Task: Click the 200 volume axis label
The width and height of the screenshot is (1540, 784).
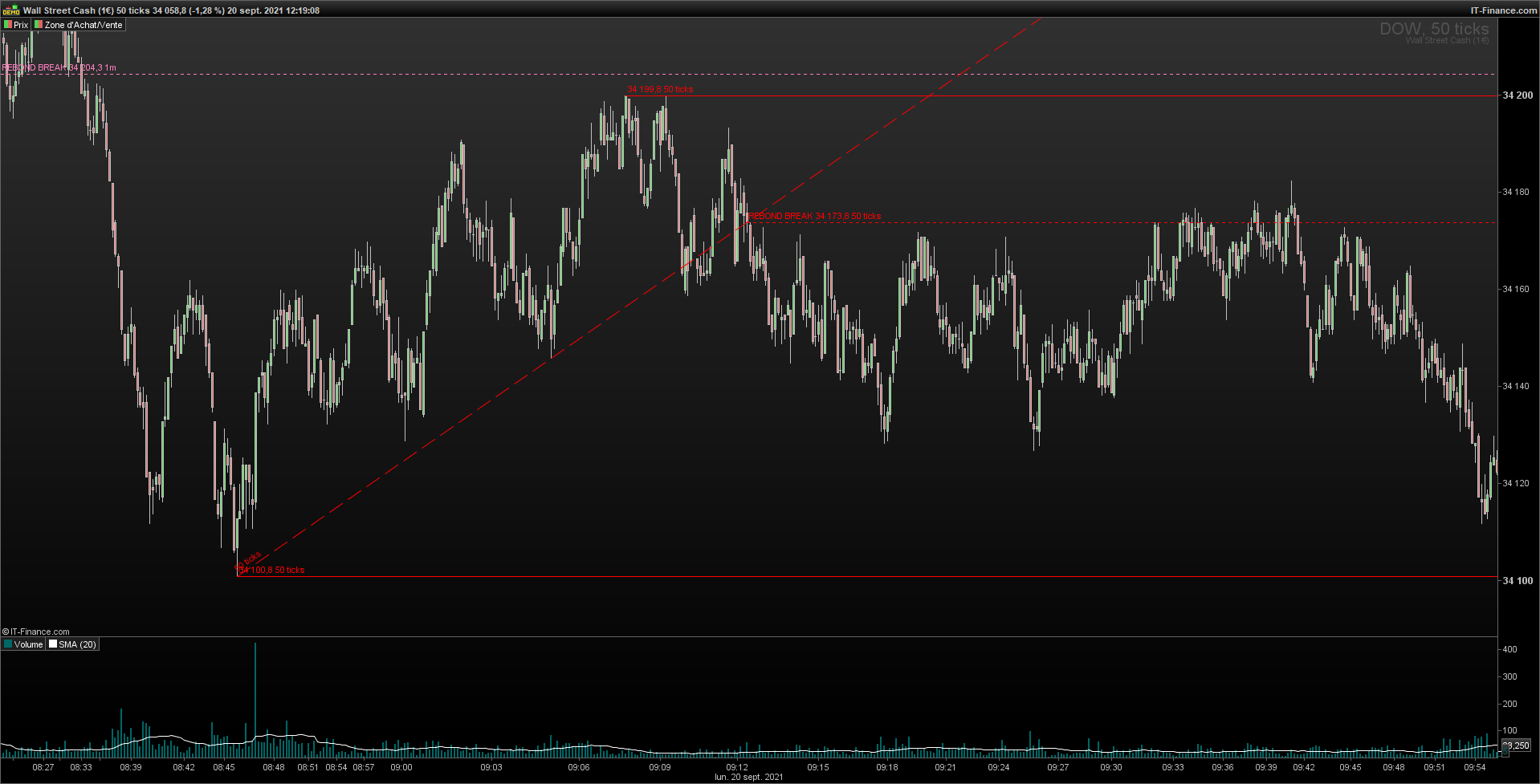Action: point(1509,704)
